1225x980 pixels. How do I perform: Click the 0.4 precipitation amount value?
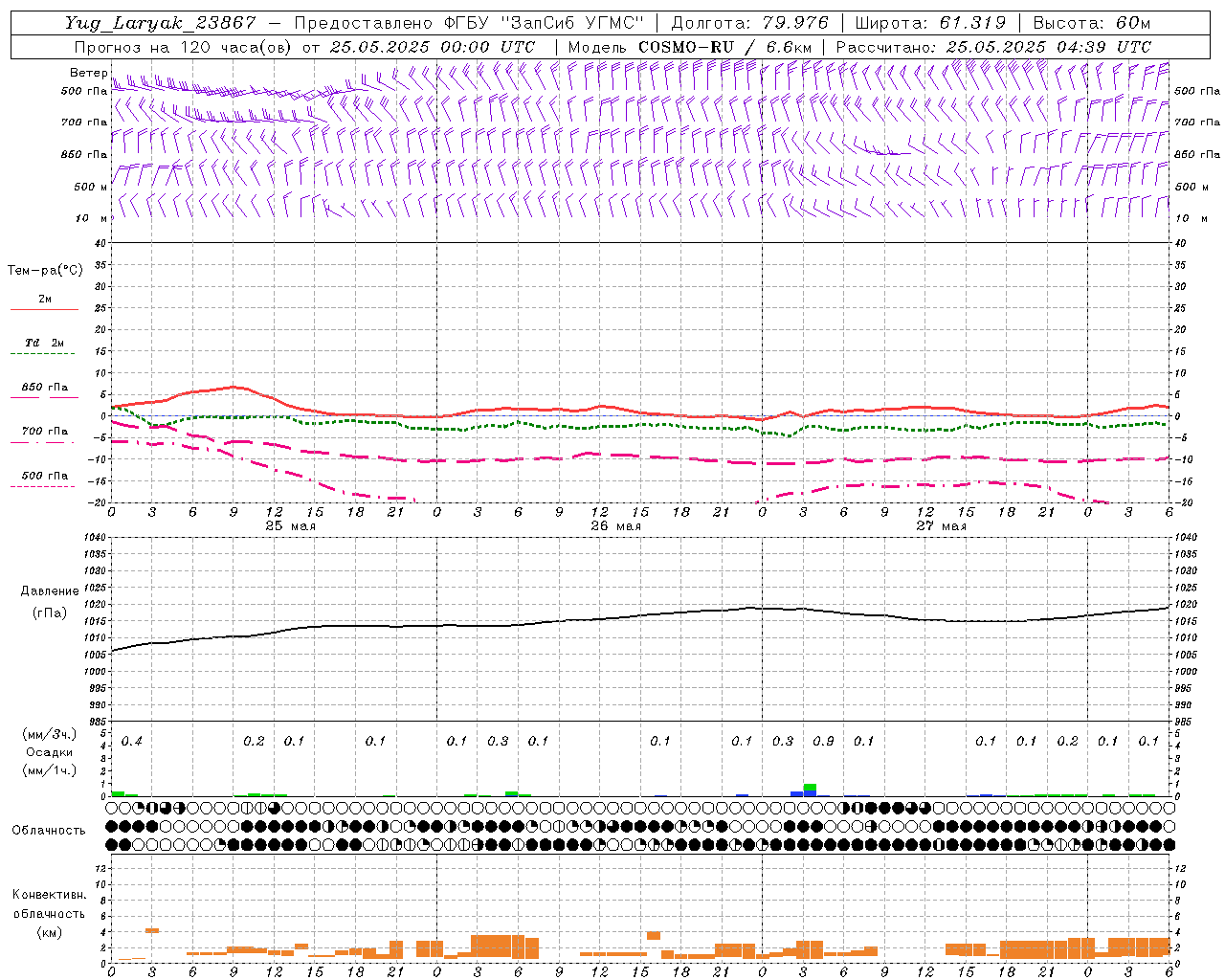pyautogui.click(x=132, y=742)
